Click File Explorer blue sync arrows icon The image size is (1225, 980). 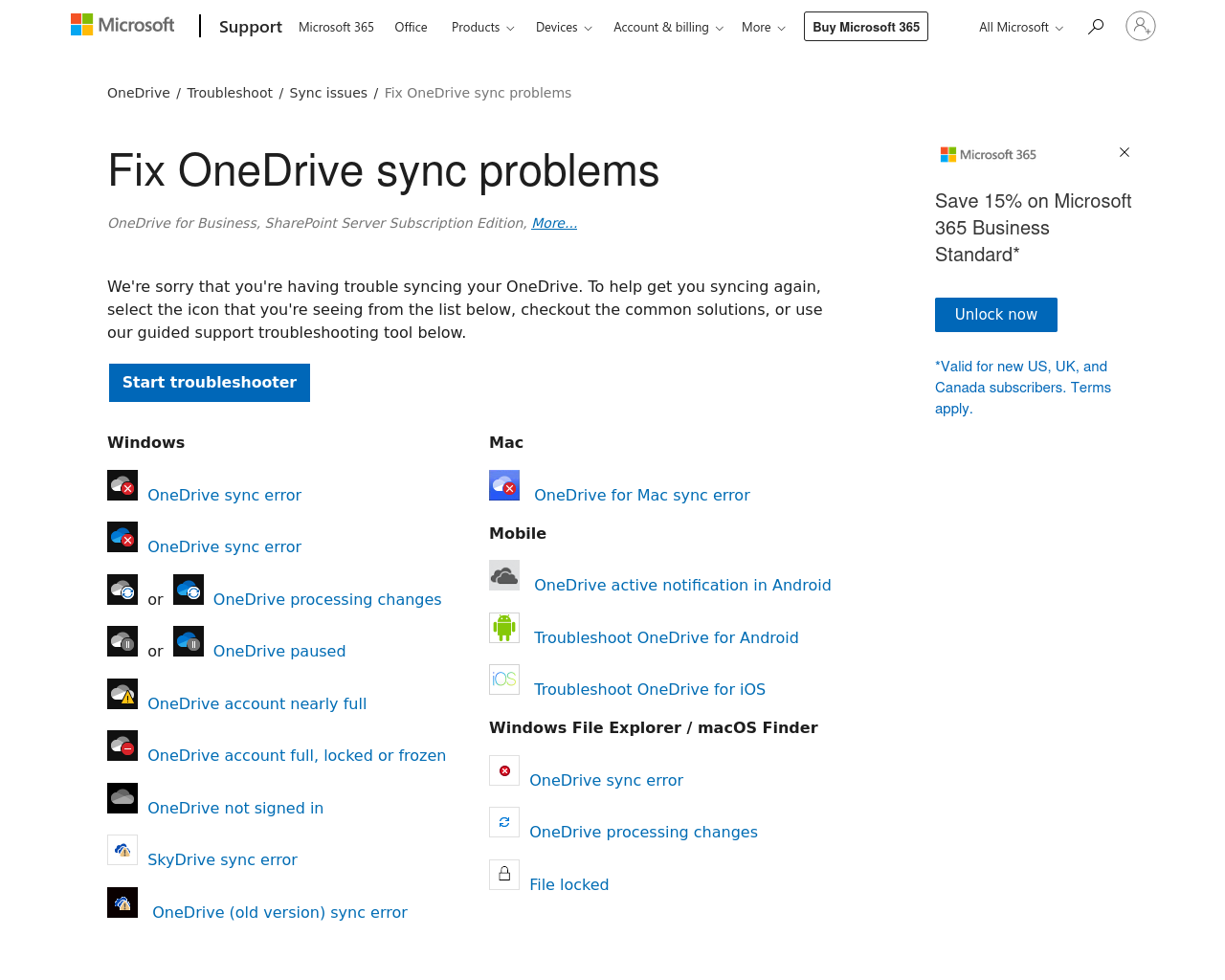pos(504,822)
